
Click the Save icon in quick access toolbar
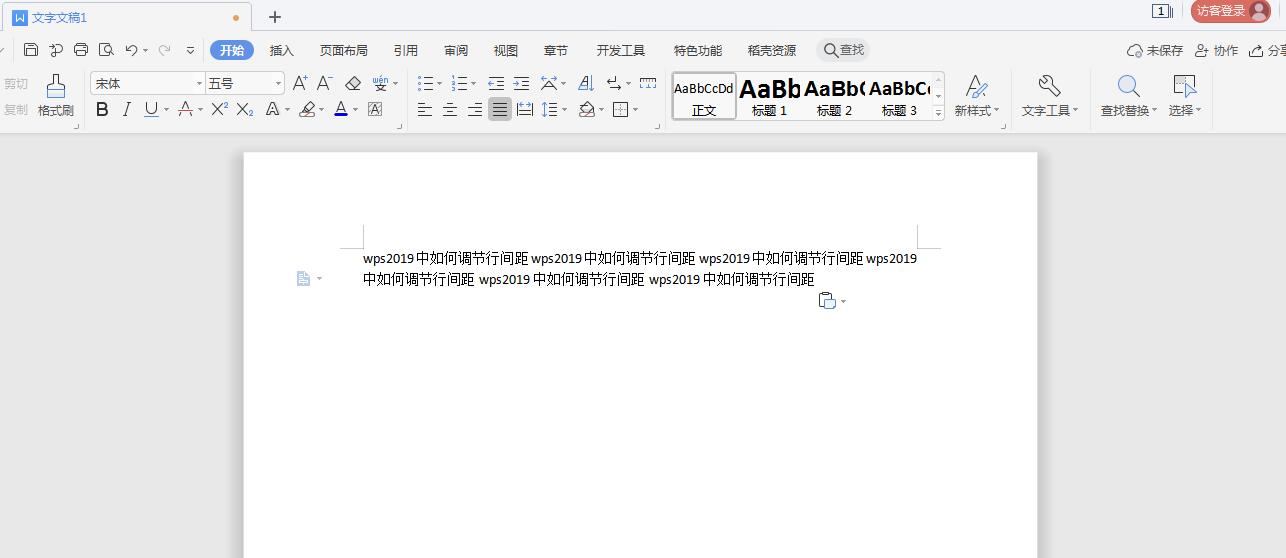pyautogui.click(x=31, y=50)
